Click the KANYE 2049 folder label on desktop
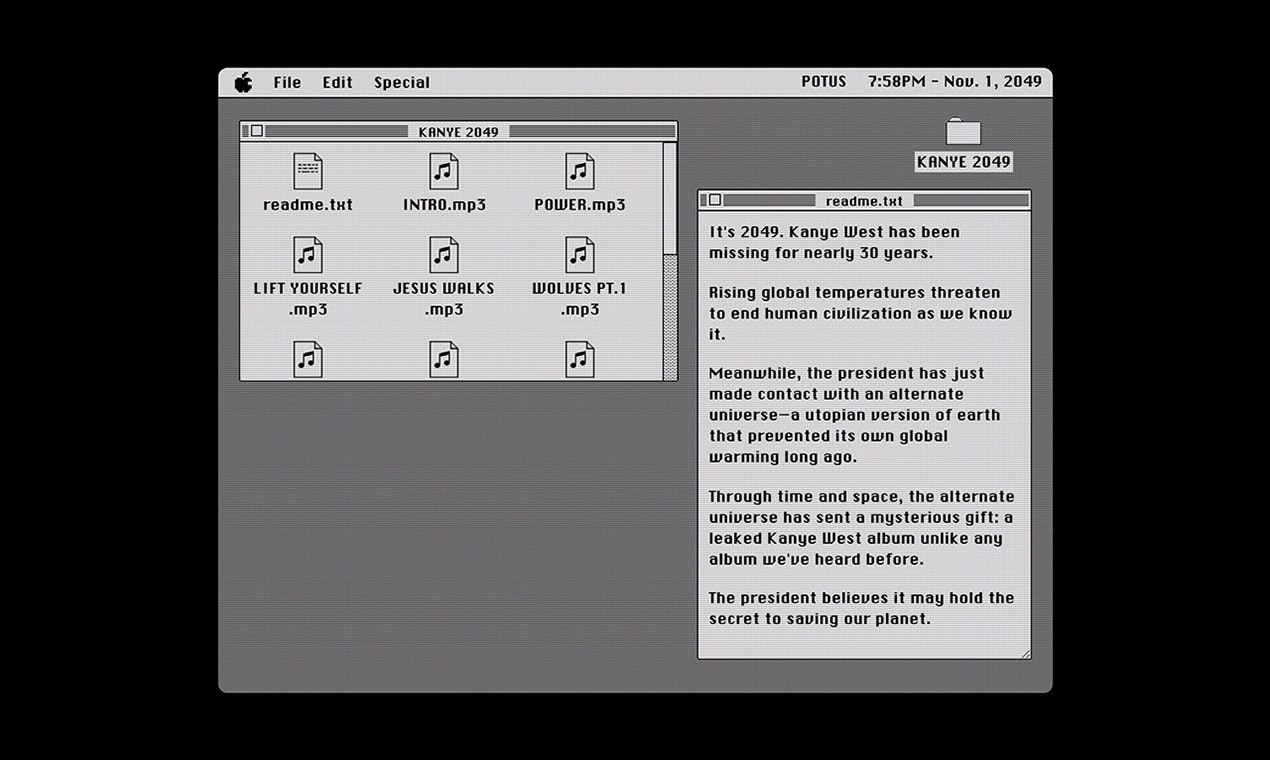The width and height of the screenshot is (1270, 760). 964,162
